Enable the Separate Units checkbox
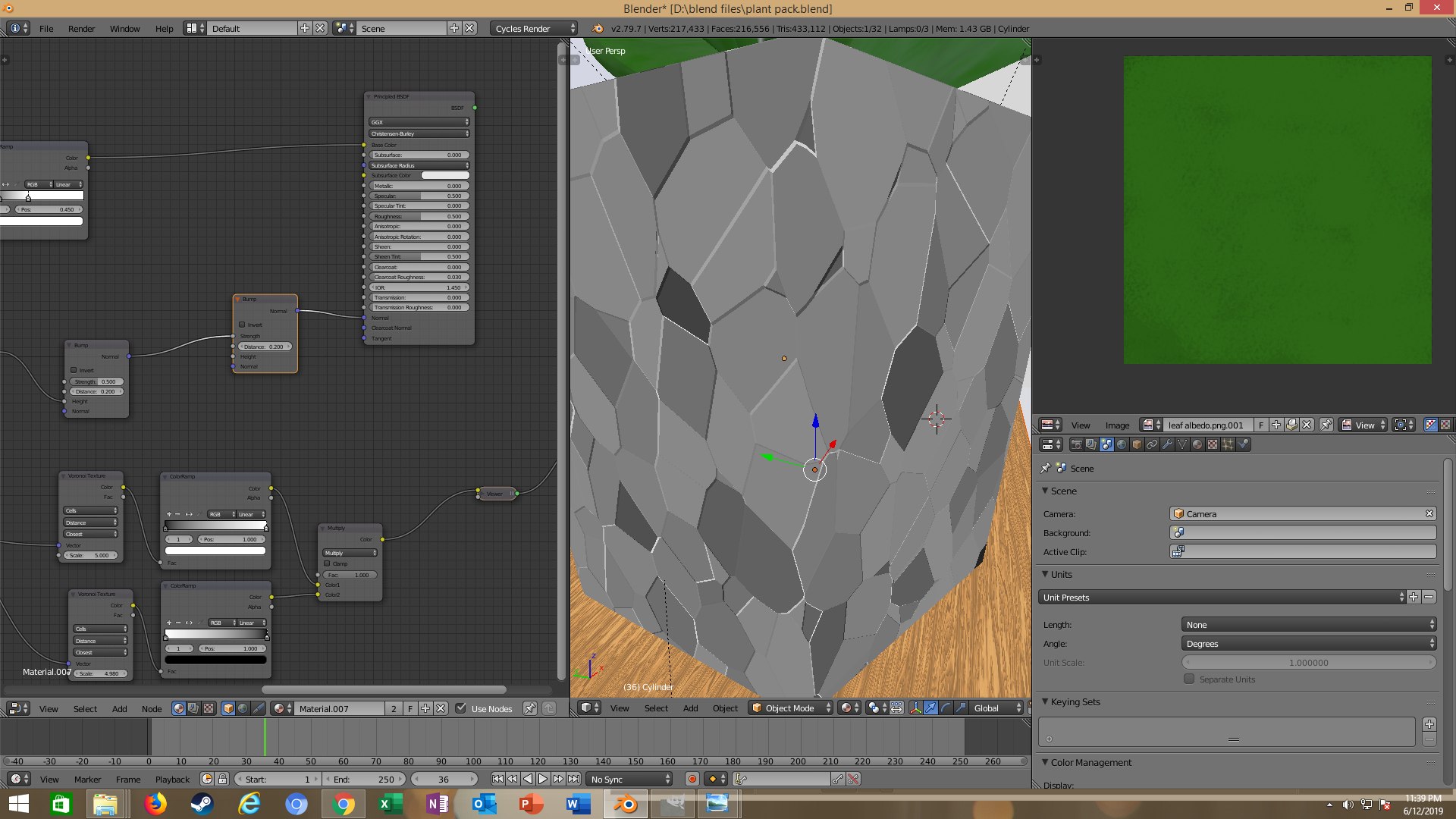 1189,679
